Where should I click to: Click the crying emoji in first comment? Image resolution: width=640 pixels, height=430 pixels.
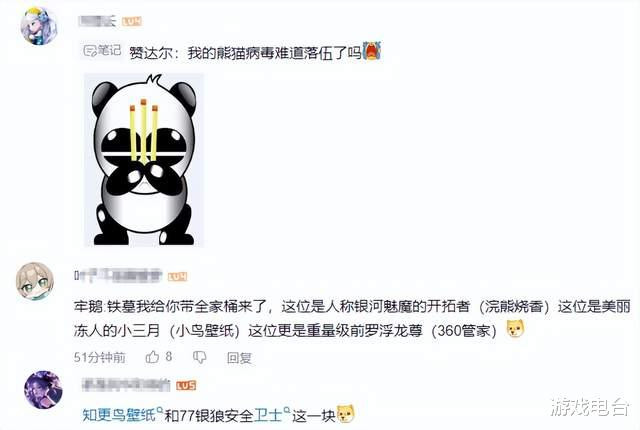tap(372, 51)
